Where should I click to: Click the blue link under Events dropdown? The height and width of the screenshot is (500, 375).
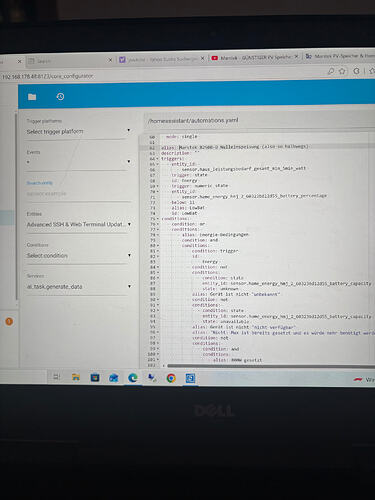[x=39, y=183]
